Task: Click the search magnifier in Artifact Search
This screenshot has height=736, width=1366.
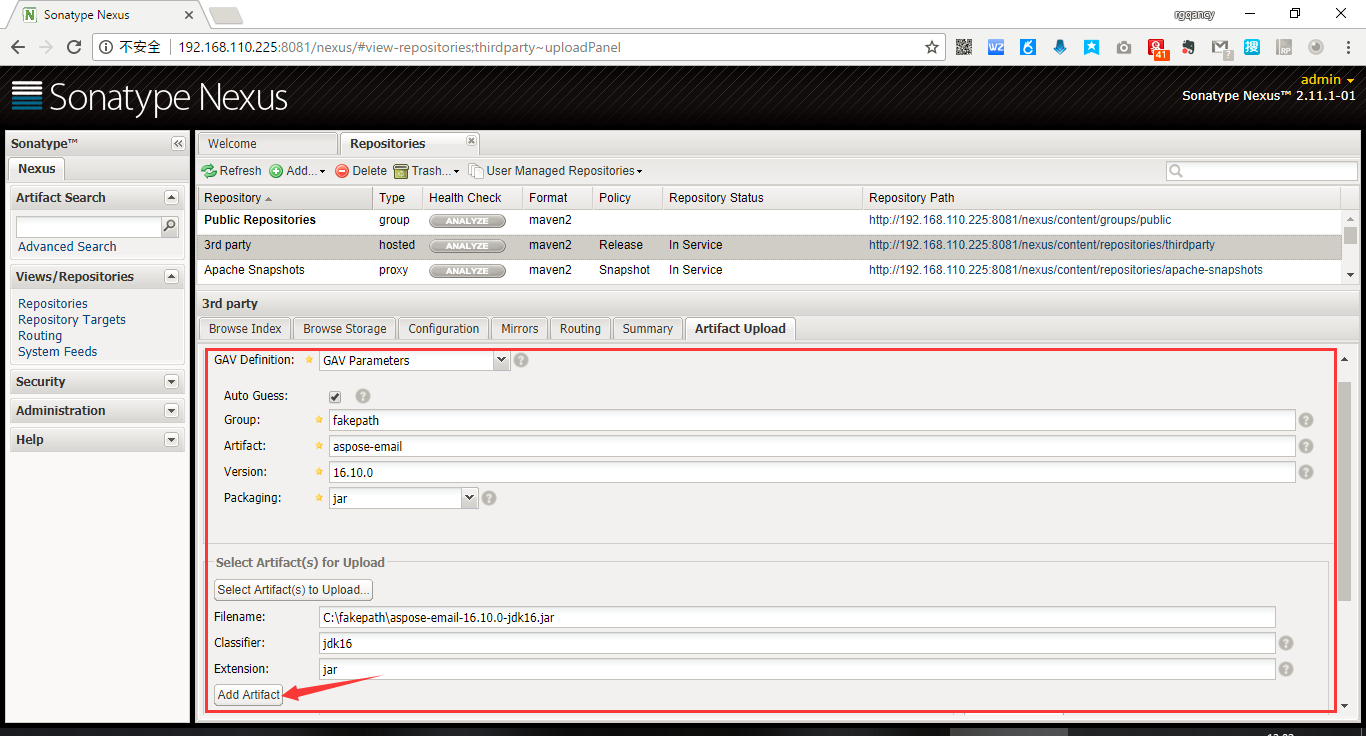Action: click(x=170, y=227)
